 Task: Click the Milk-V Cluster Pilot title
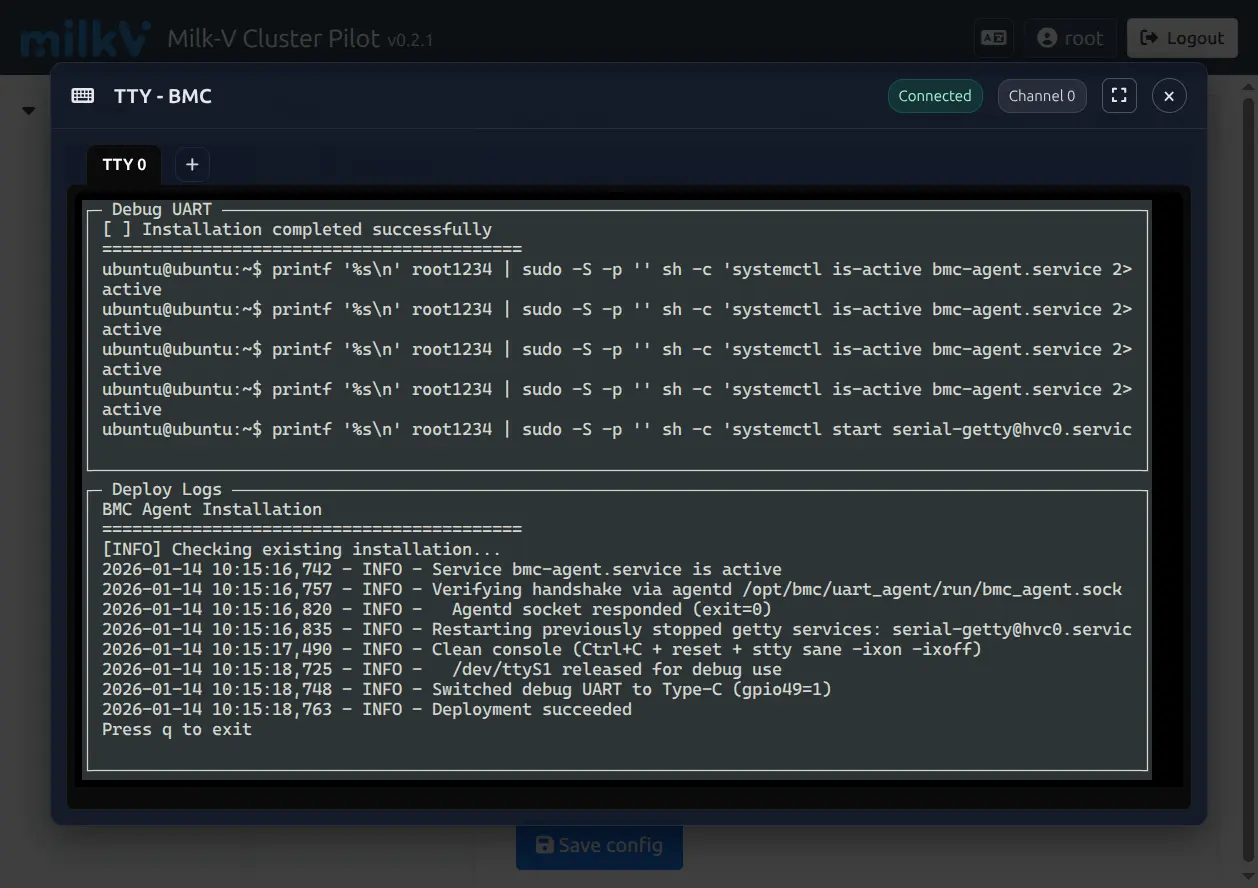point(274,39)
